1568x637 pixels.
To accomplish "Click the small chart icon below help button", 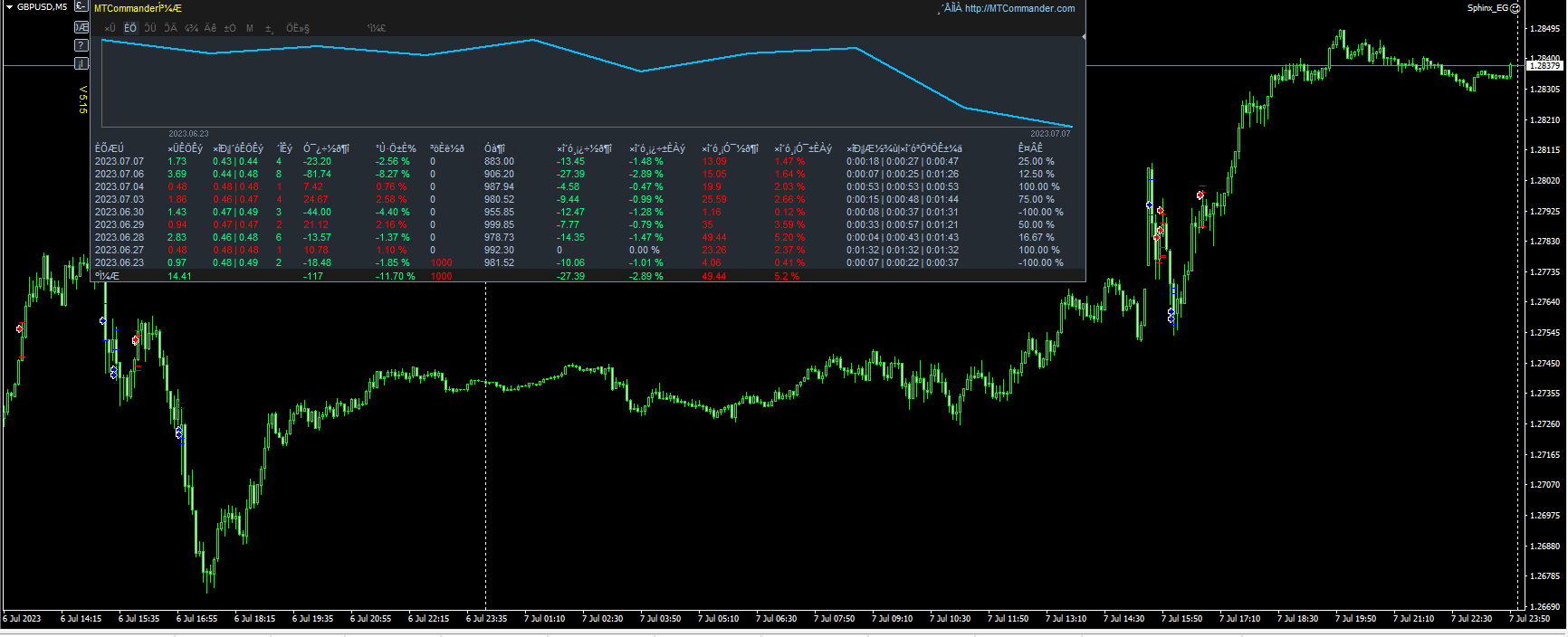I will click(x=81, y=63).
